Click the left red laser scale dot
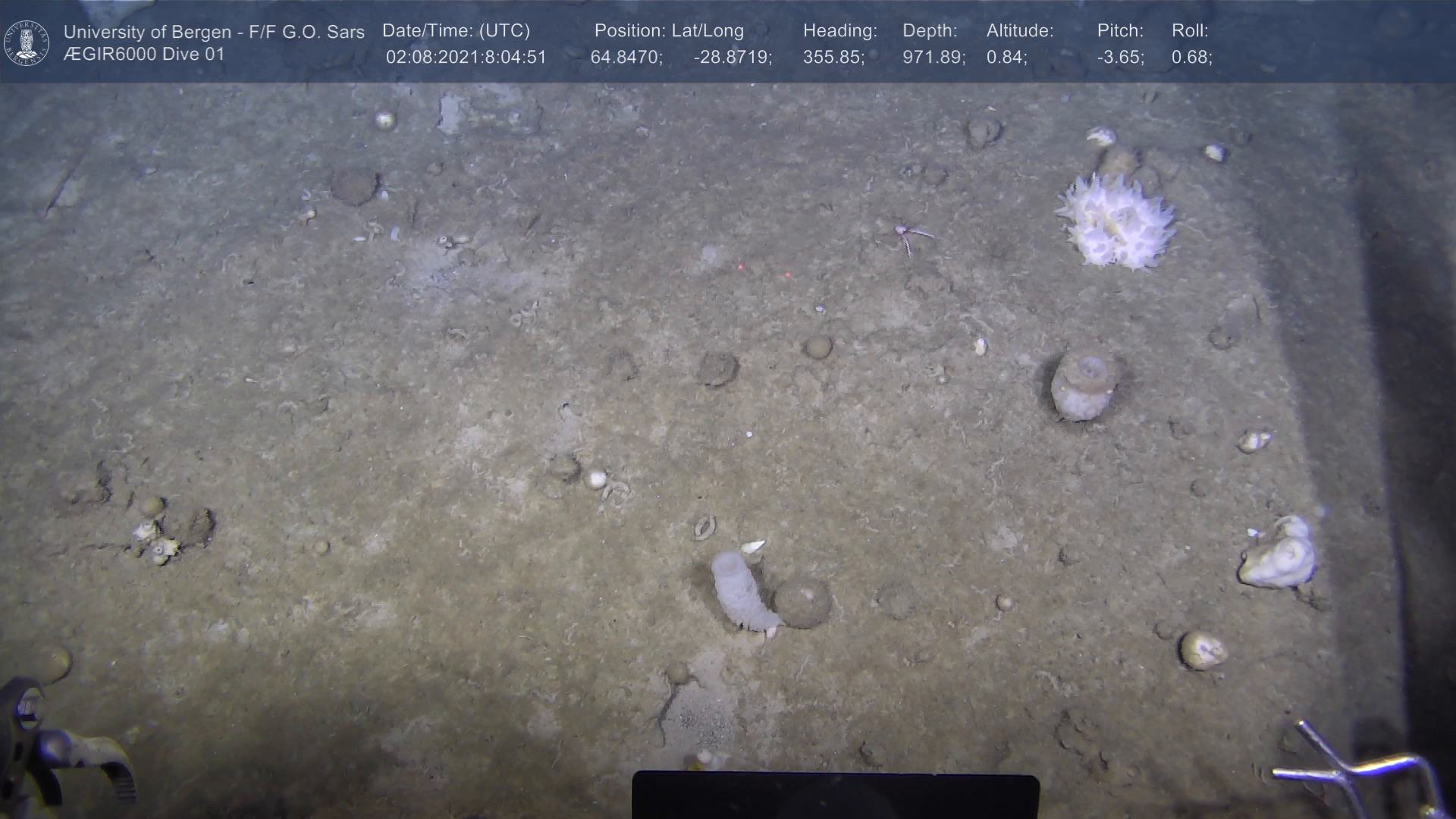Viewport: 1456px width, 819px height. [x=740, y=267]
